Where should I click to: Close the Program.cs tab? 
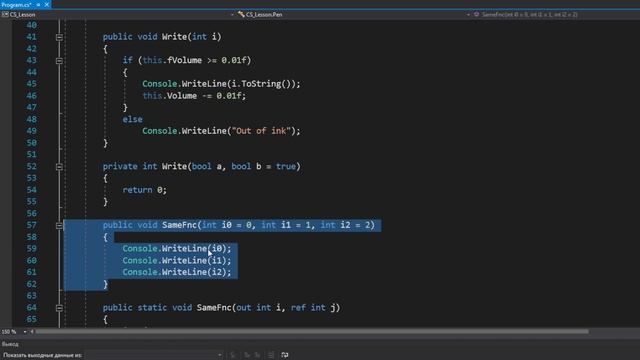pos(47,4)
